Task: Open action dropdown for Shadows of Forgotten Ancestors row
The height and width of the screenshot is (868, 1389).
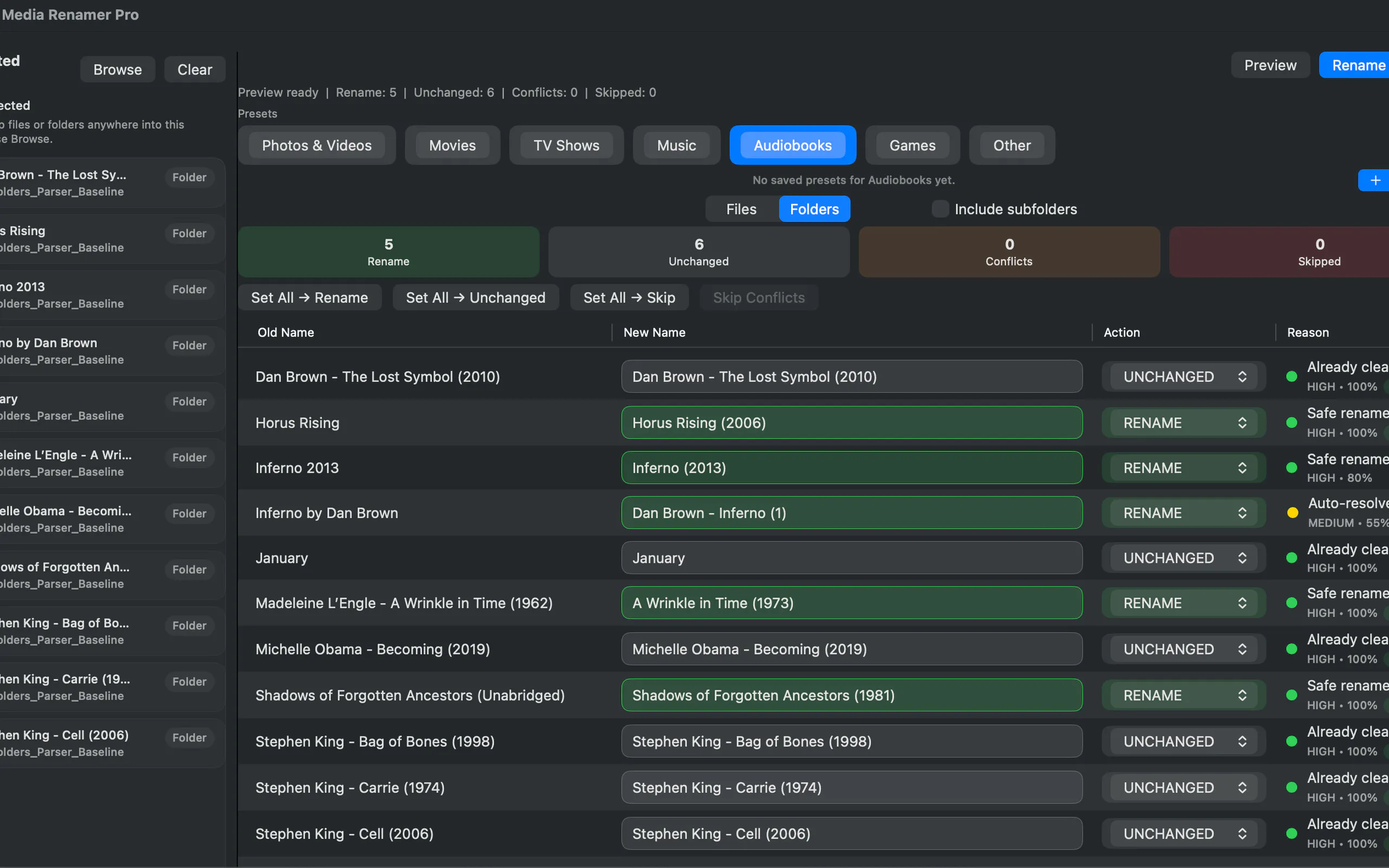Action: point(1183,695)
